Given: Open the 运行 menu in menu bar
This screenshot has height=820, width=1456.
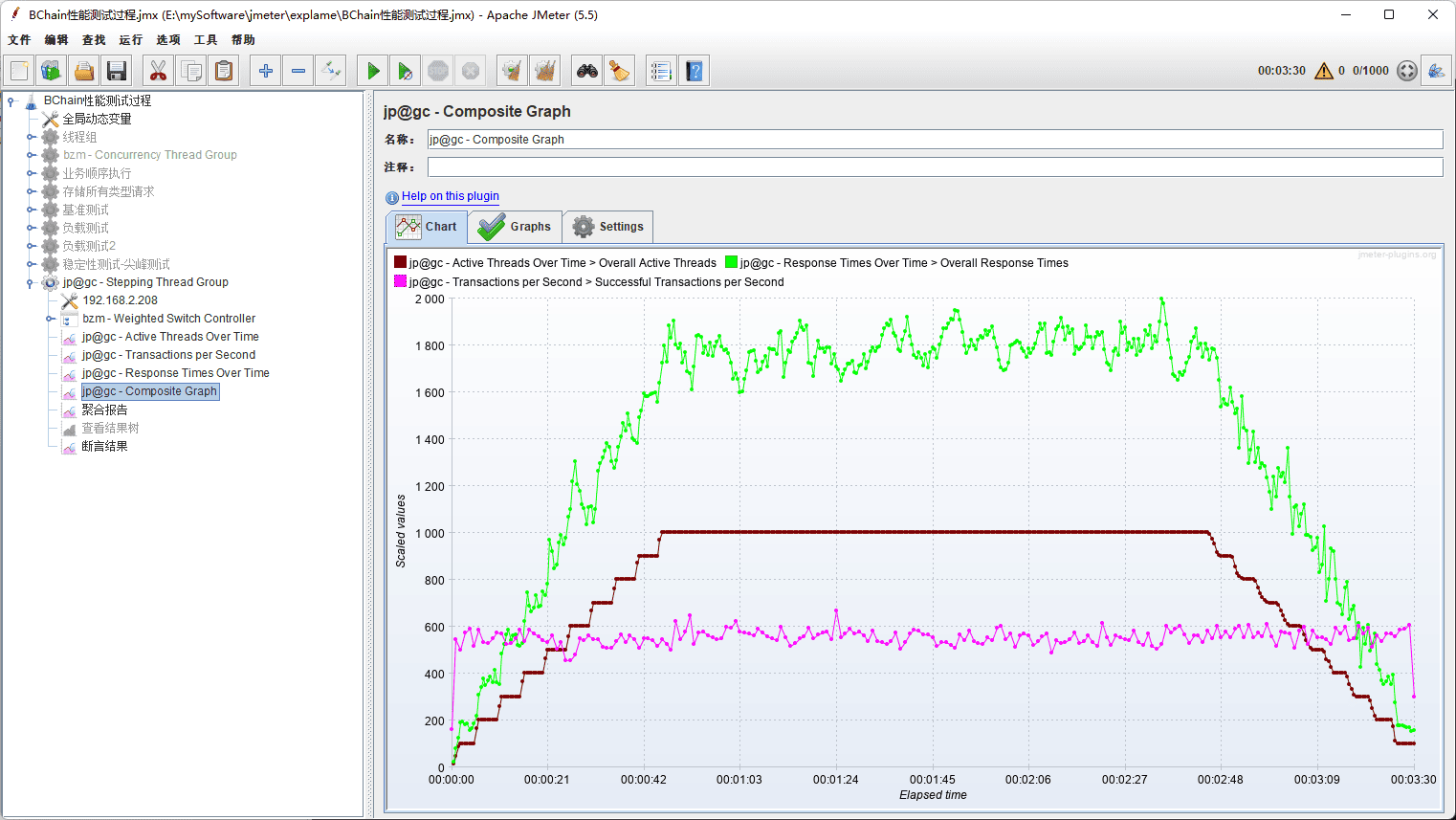Looking at the screenshot, I should pyautogui.click(x=130, y=40).
